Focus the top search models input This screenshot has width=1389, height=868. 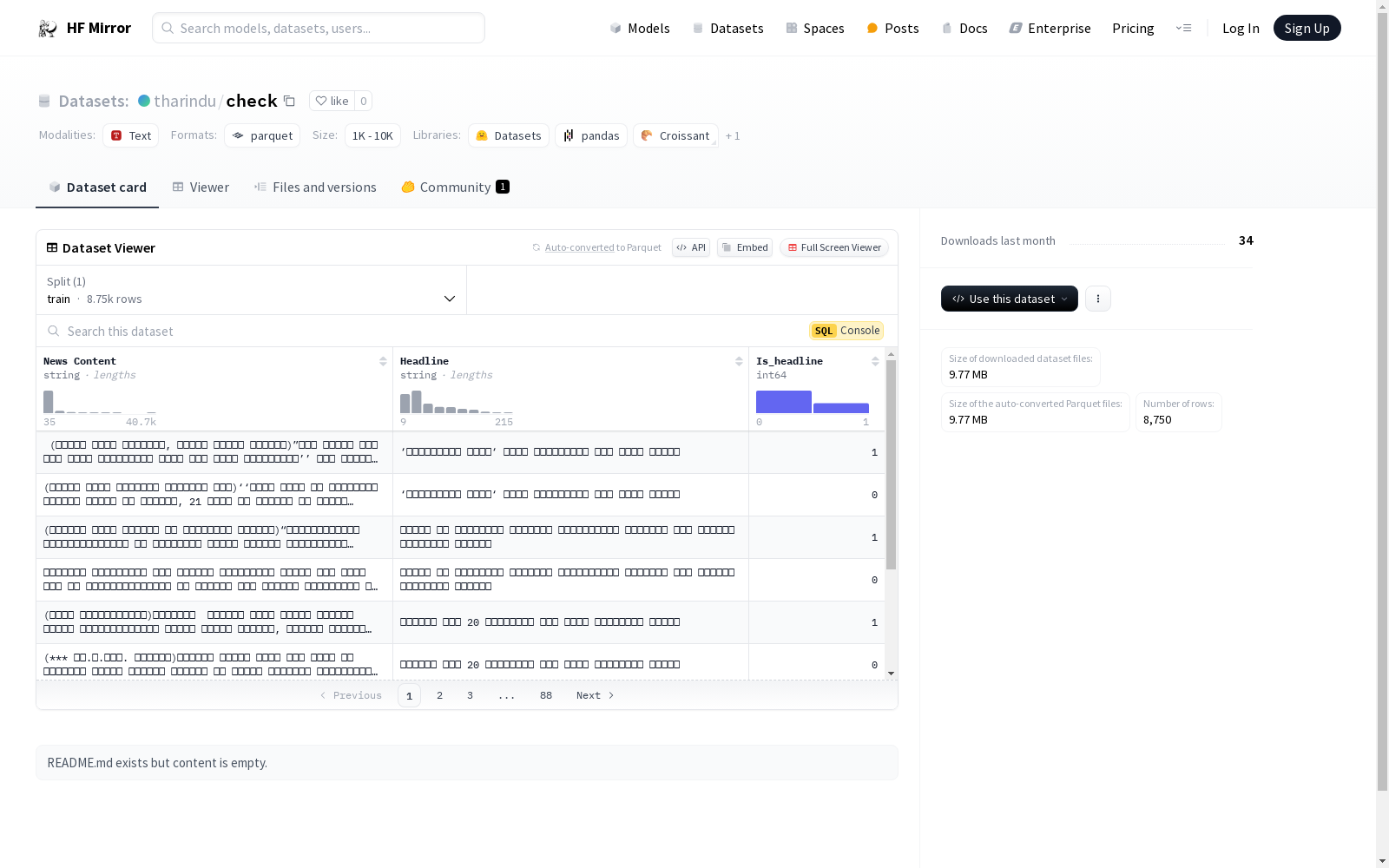(x=319, y=28)
